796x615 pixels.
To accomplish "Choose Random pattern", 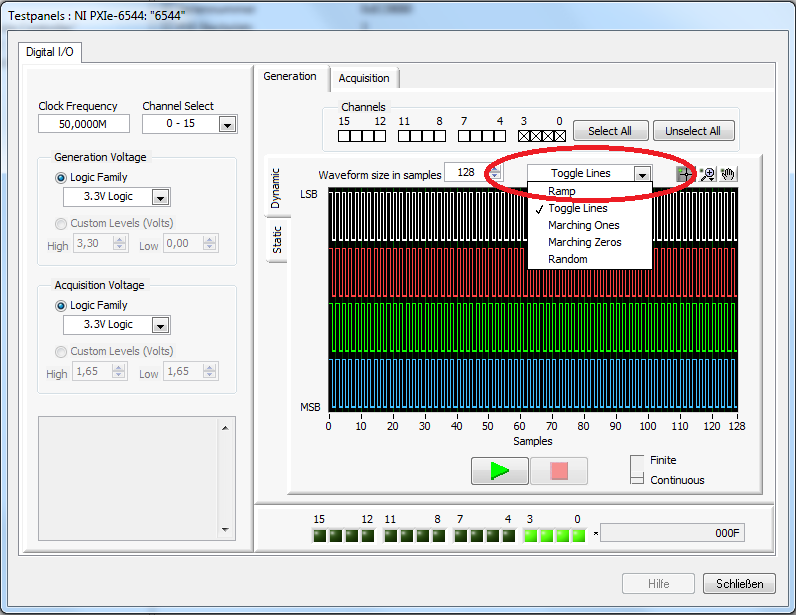I will click(590, 259).
